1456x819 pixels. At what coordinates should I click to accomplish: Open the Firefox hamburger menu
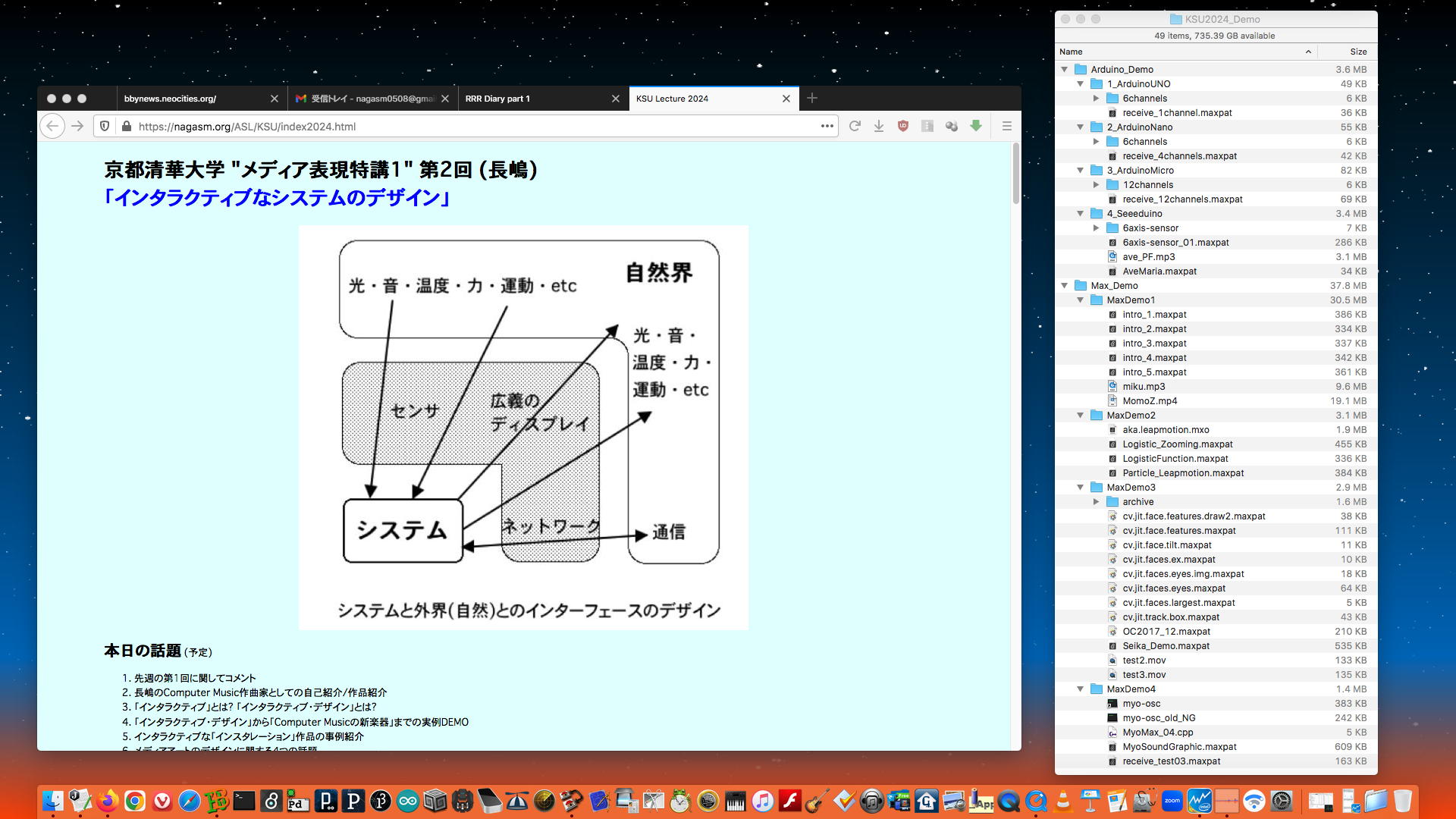[1007, 127]
